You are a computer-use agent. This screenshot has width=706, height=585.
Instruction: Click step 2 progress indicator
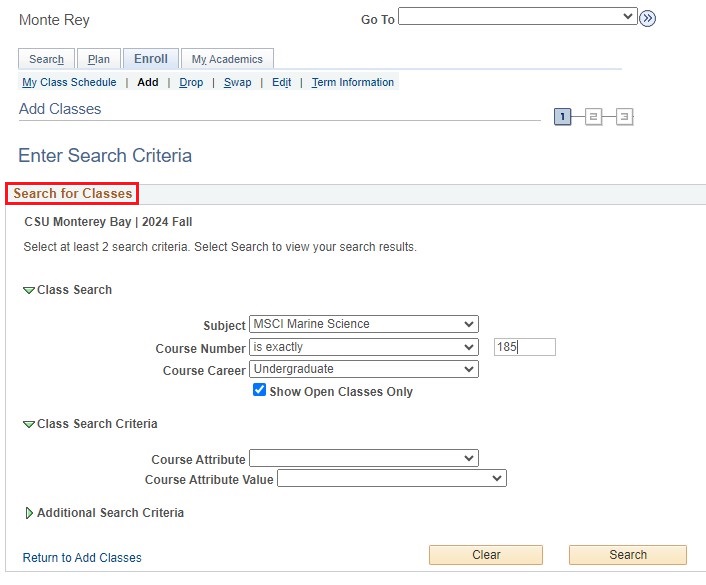pos(593,117)
